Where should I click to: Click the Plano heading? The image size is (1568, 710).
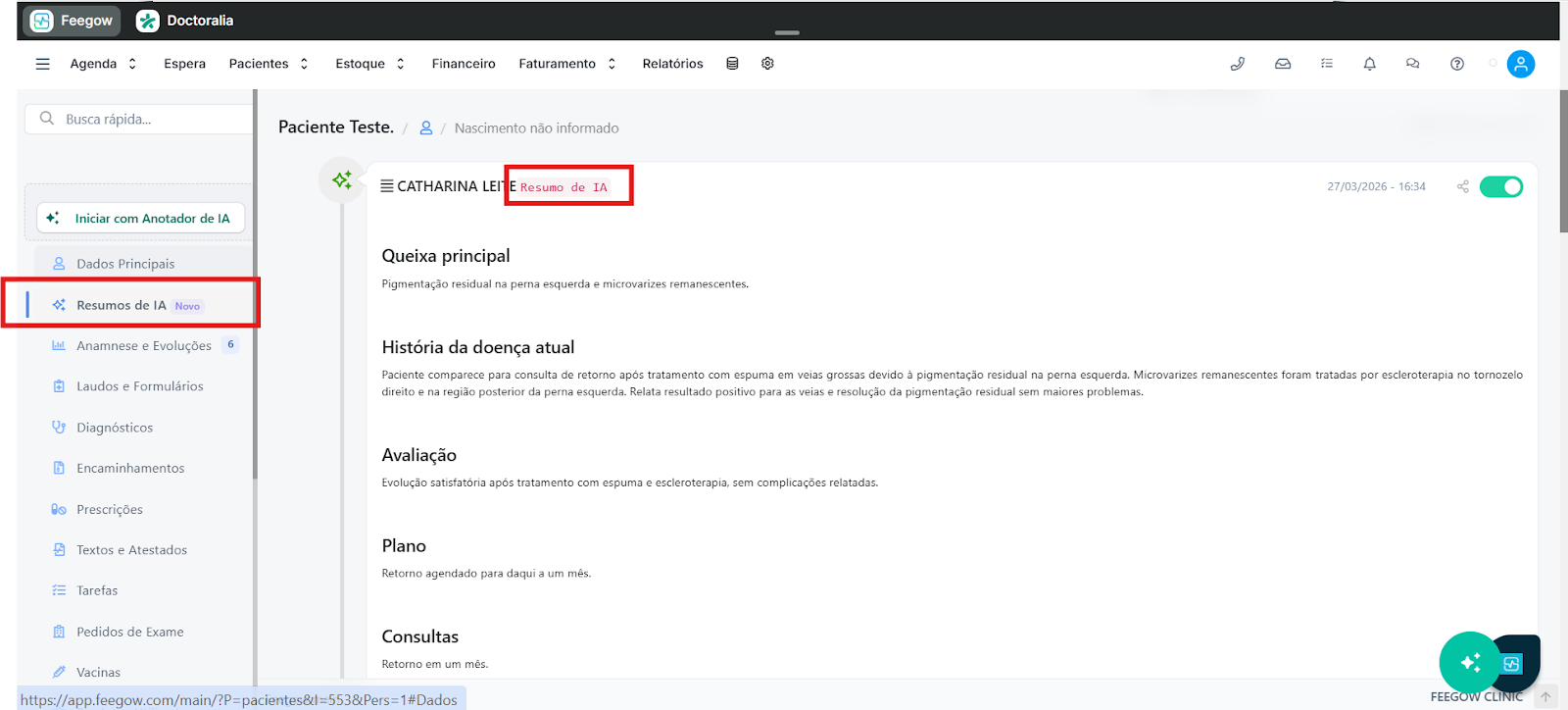coord(404,546)
